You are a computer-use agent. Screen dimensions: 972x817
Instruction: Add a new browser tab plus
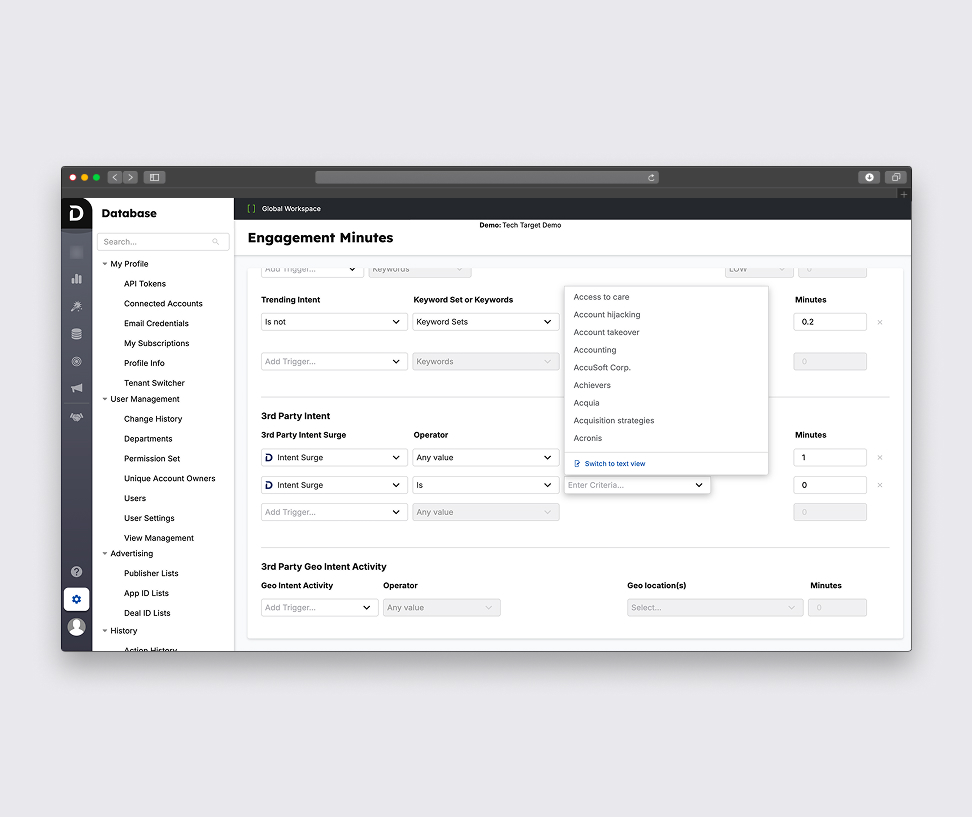pos(904,195)
